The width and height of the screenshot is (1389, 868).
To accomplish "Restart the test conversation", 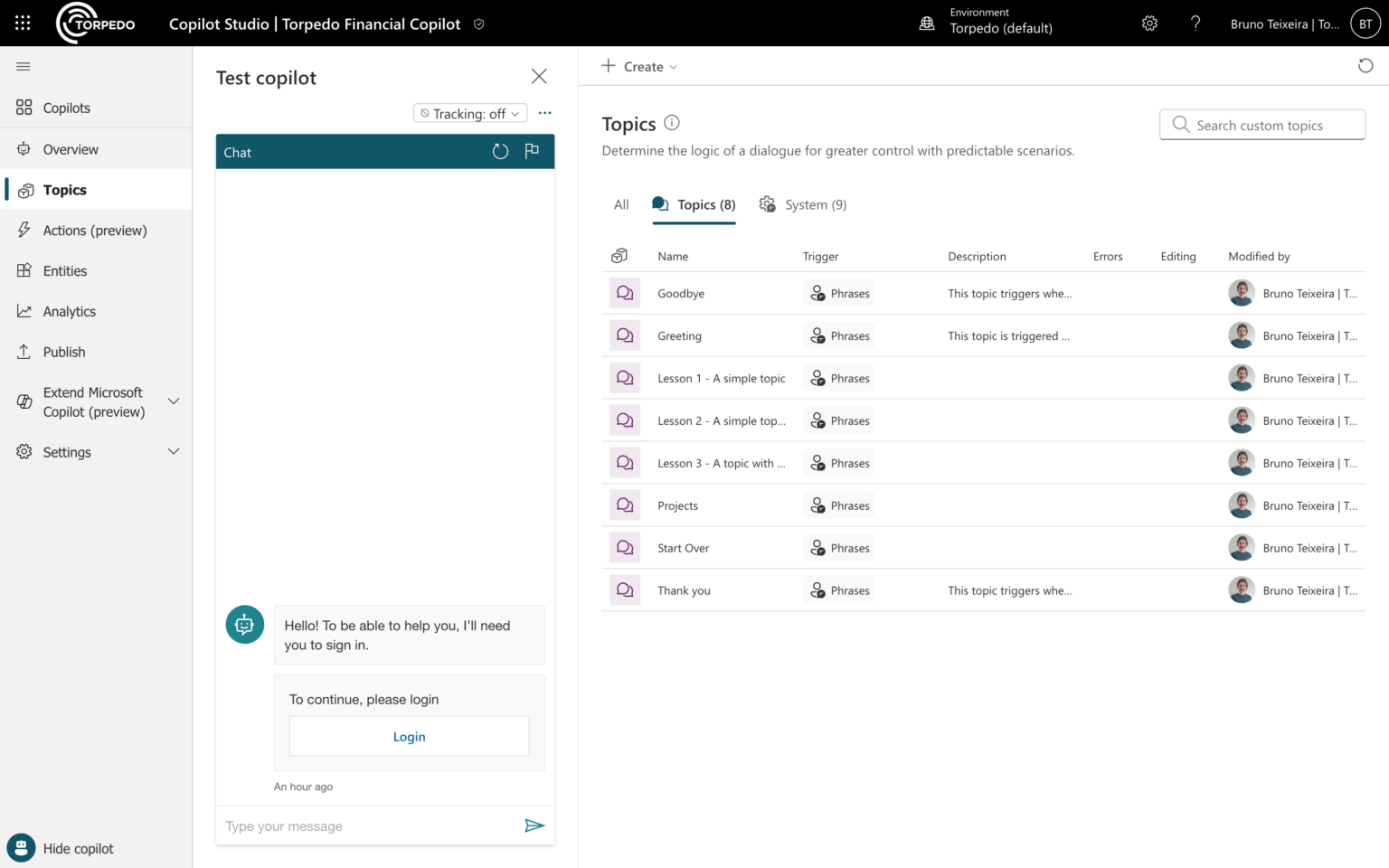I will [x=500, y=151].
